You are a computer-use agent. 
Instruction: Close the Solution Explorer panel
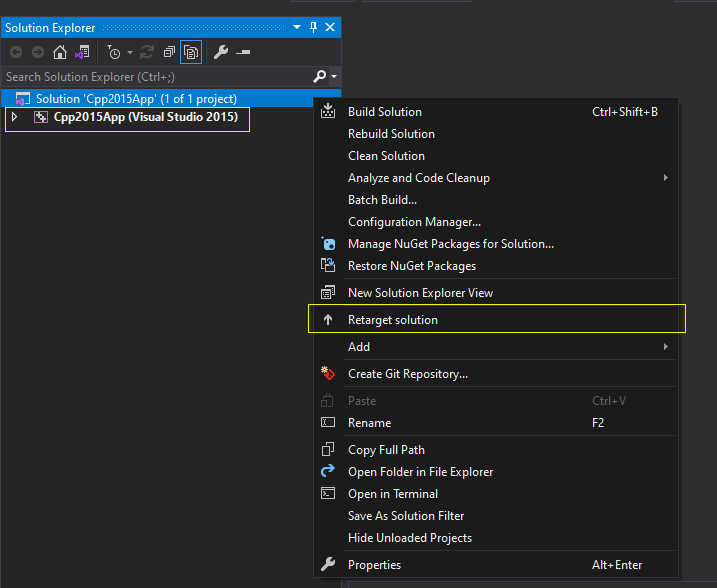click(330, 27)
